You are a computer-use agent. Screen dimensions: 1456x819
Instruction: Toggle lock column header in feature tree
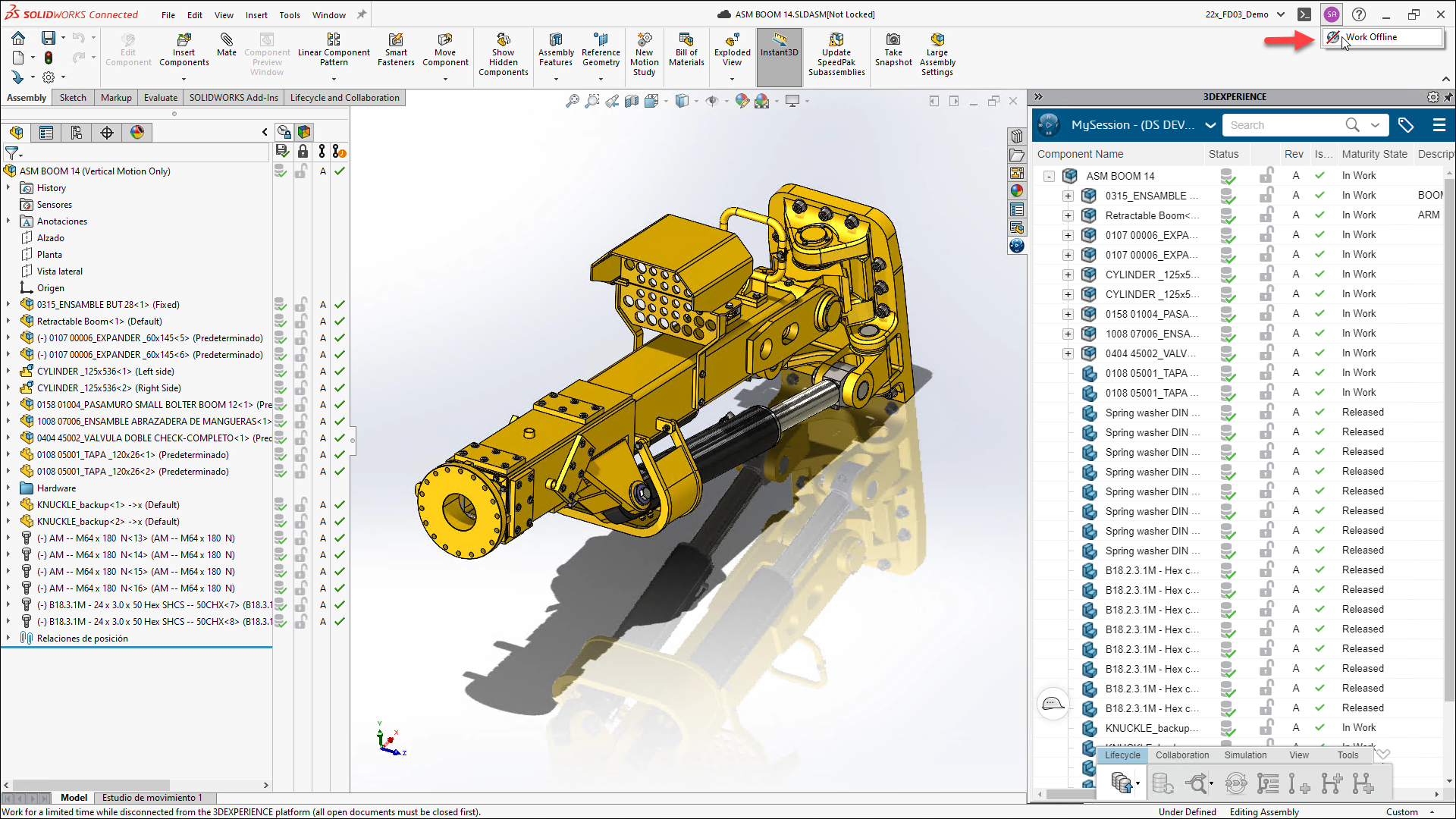click(x=303, y=152)
